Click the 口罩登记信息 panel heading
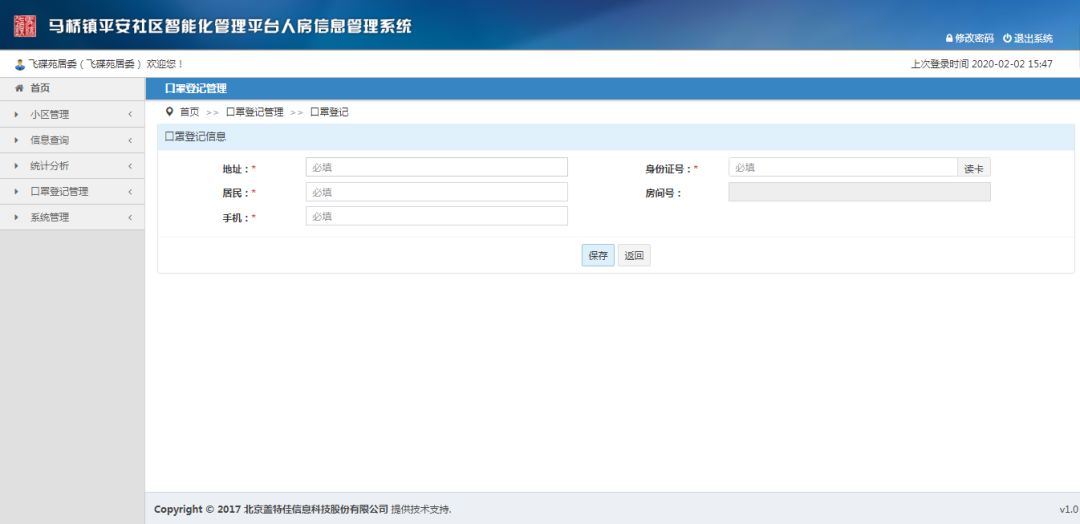The width and height of the screenshot is (1080, 524). pos(196,136)
